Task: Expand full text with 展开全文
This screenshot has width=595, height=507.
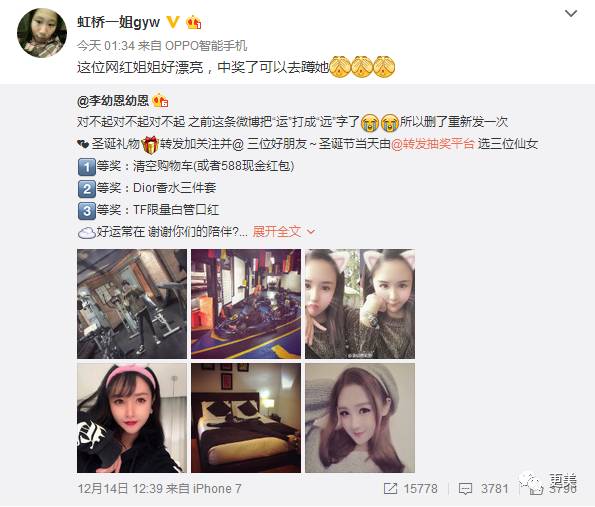Action: tap(277, 231)
